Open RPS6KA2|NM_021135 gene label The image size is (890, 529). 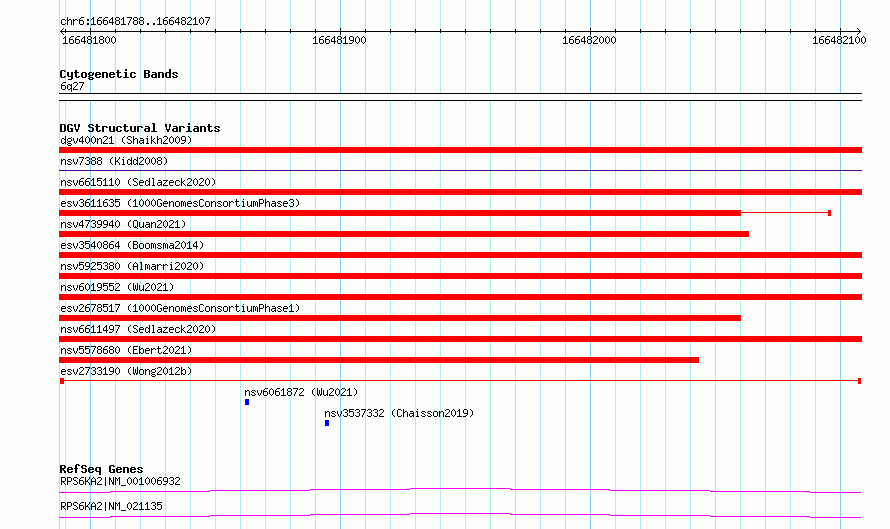pos(111,506)
